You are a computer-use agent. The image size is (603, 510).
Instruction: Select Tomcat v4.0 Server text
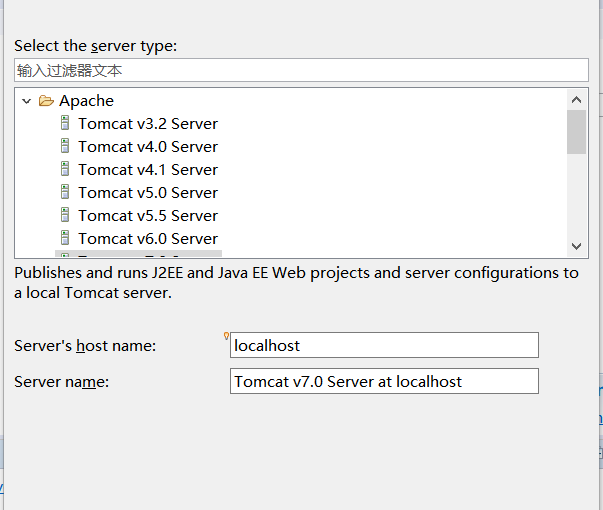pyautogui.click(x=148, y=147)
